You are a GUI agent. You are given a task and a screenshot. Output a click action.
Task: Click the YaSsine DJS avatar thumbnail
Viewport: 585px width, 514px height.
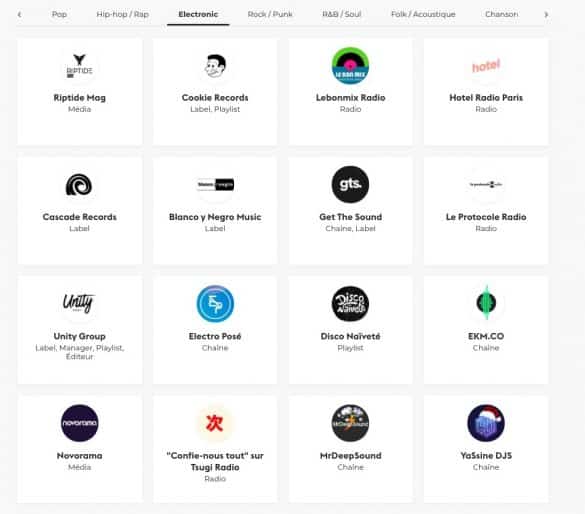486,423
